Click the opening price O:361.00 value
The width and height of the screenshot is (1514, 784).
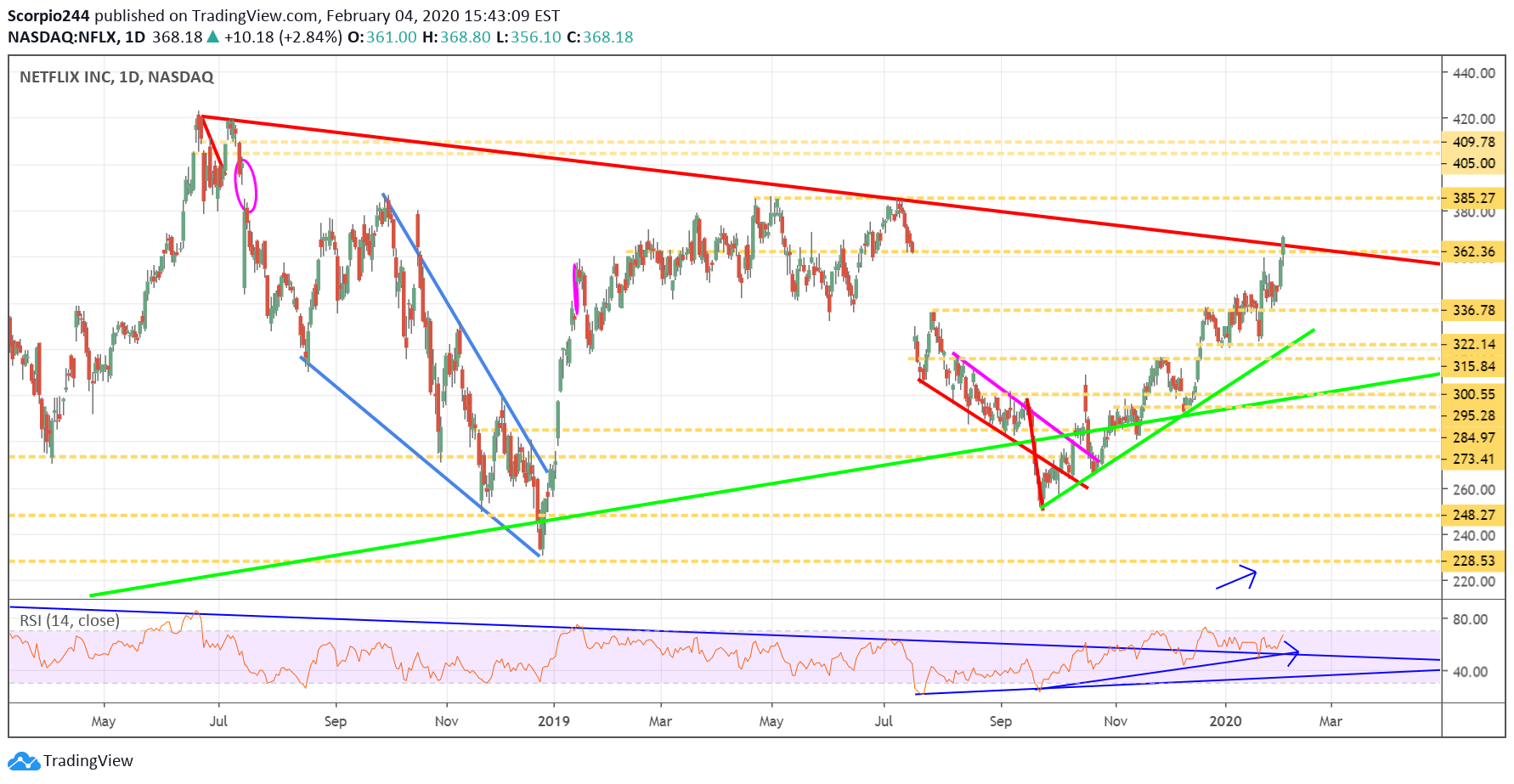coord(382,37)
